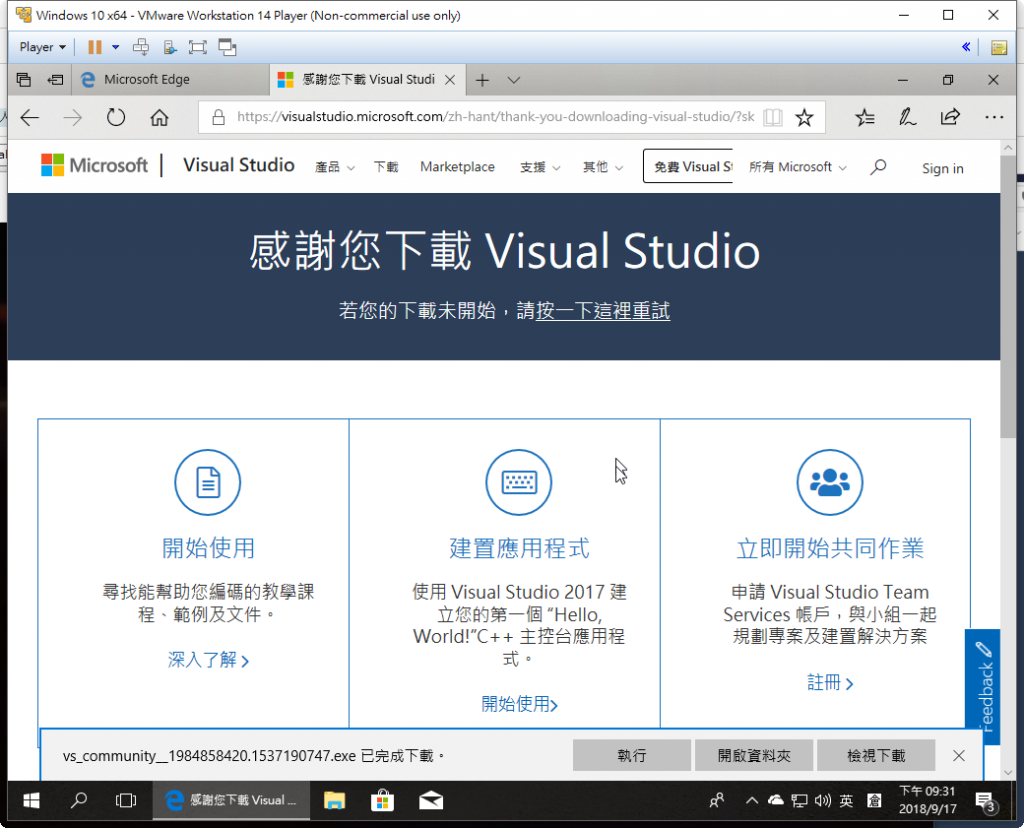Open 深入了解 link
The image size is (1024, 828).
208,660
